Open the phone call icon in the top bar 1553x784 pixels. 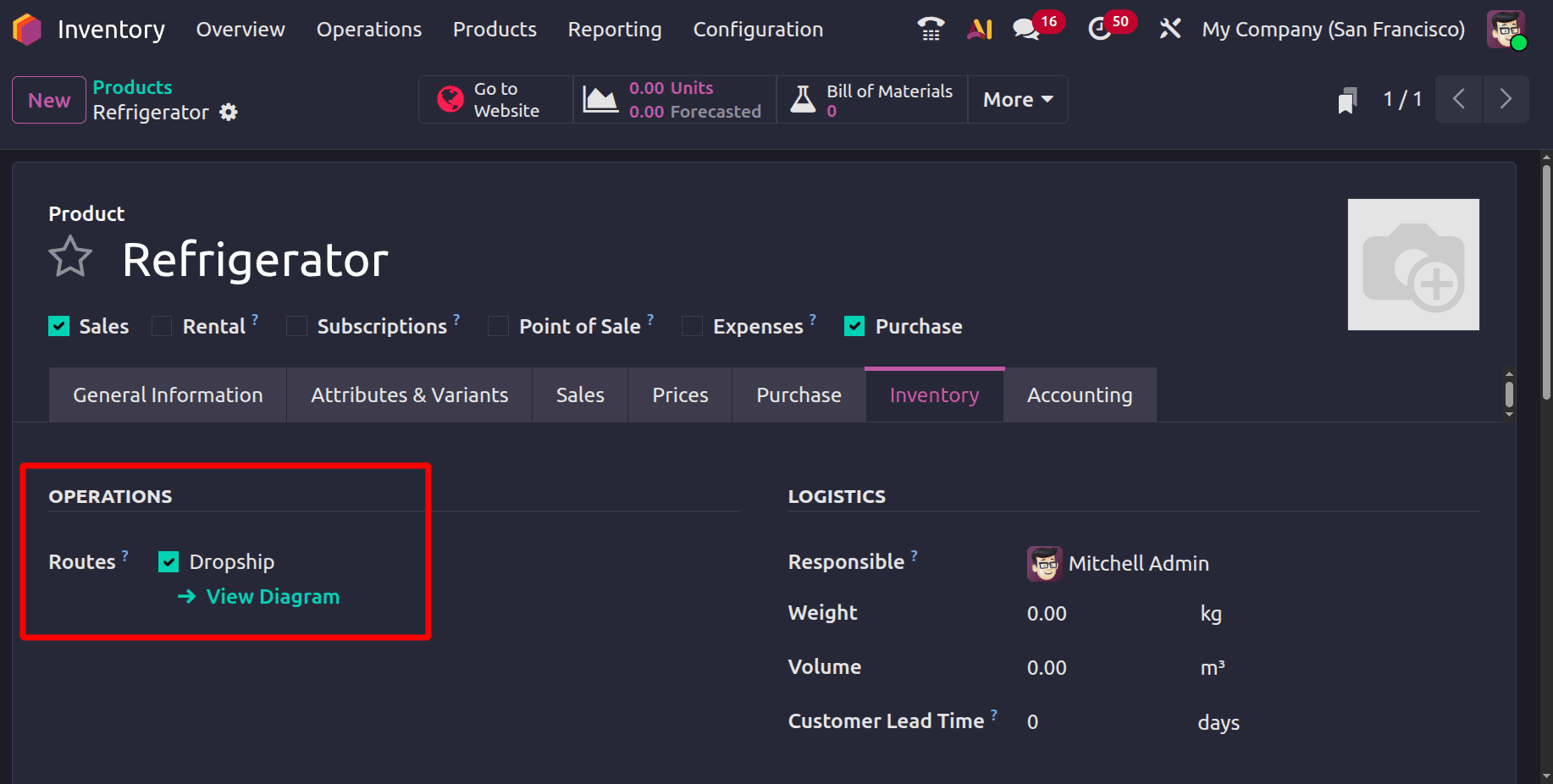tap(930, 28)
